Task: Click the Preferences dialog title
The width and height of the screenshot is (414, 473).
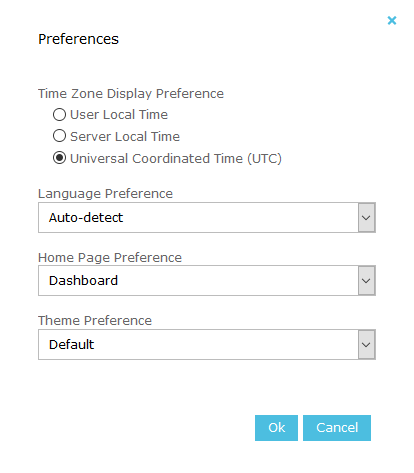Action: pyautogui.click(x=78, y=39)
